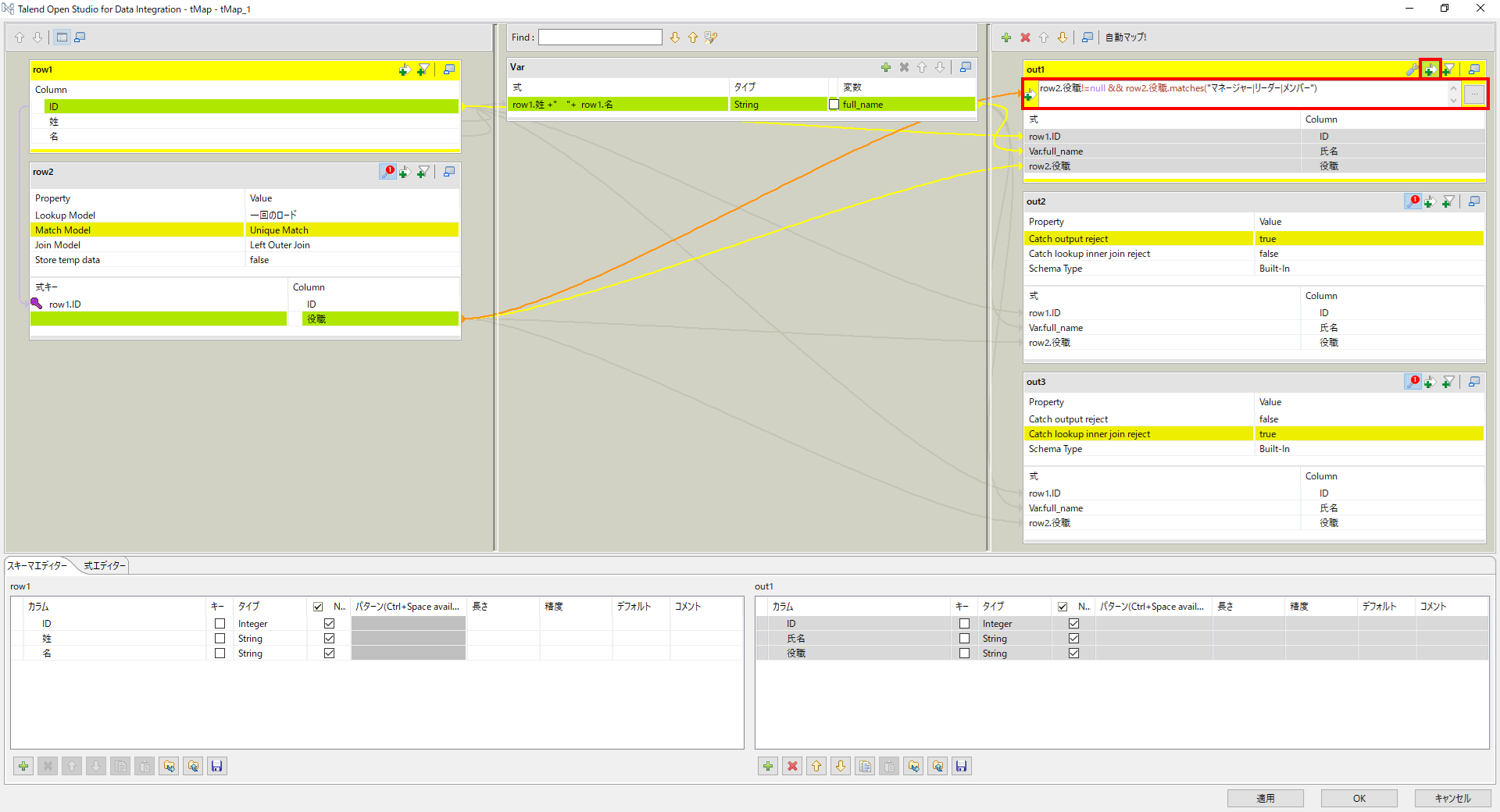Click OK to confirm tMap changes
1500x812 pixels.
[x=1359, y=798]
